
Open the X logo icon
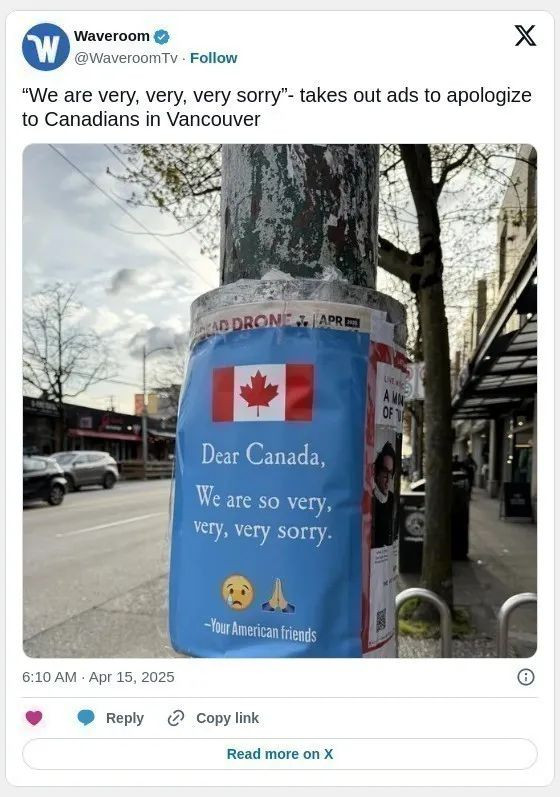(525, 36)
